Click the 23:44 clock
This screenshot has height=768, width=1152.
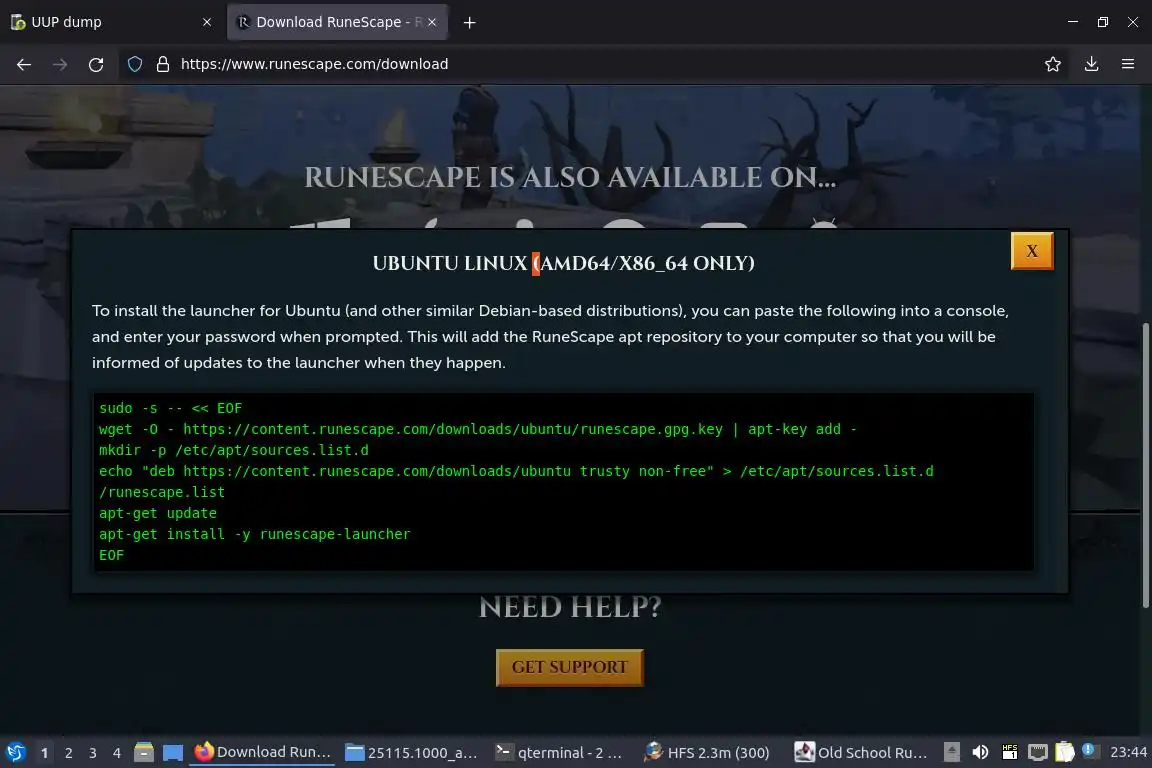(1128, 752)
